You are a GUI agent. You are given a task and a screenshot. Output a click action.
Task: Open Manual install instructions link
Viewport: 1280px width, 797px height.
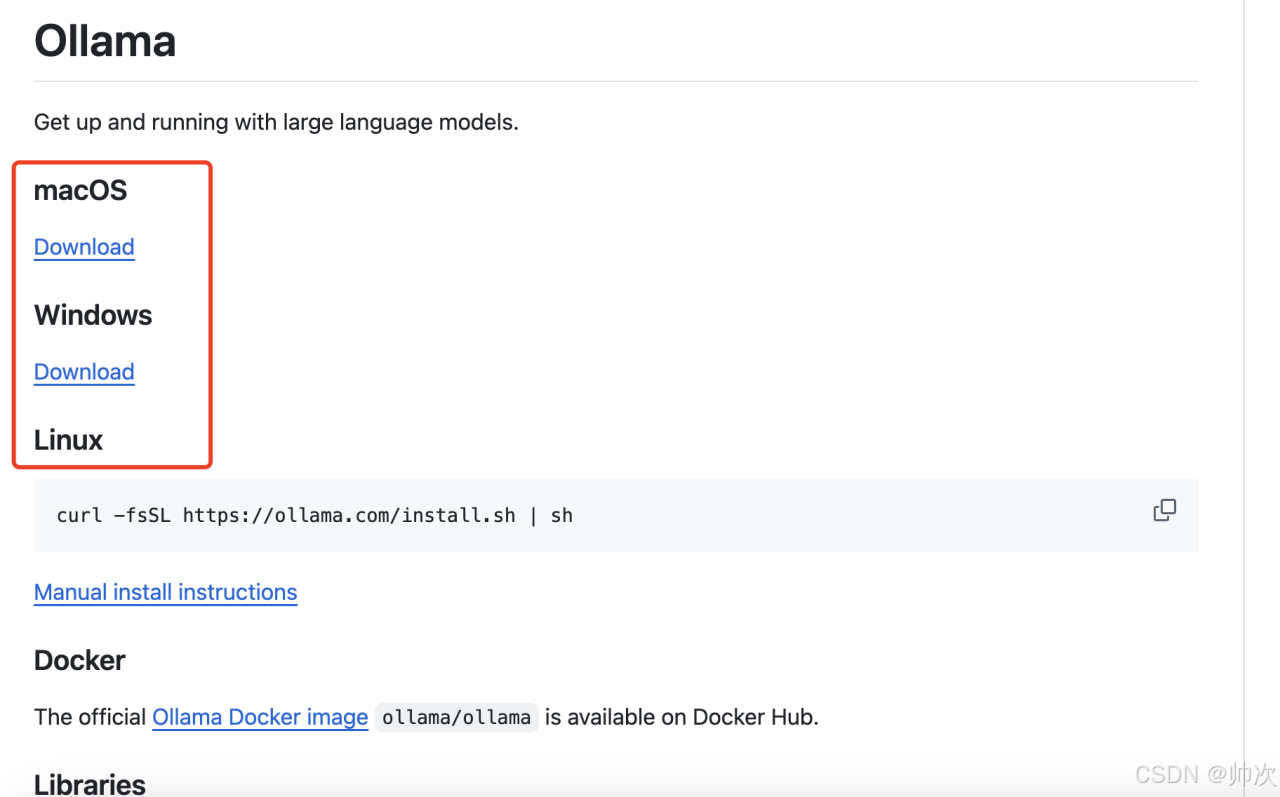point(166,592)
